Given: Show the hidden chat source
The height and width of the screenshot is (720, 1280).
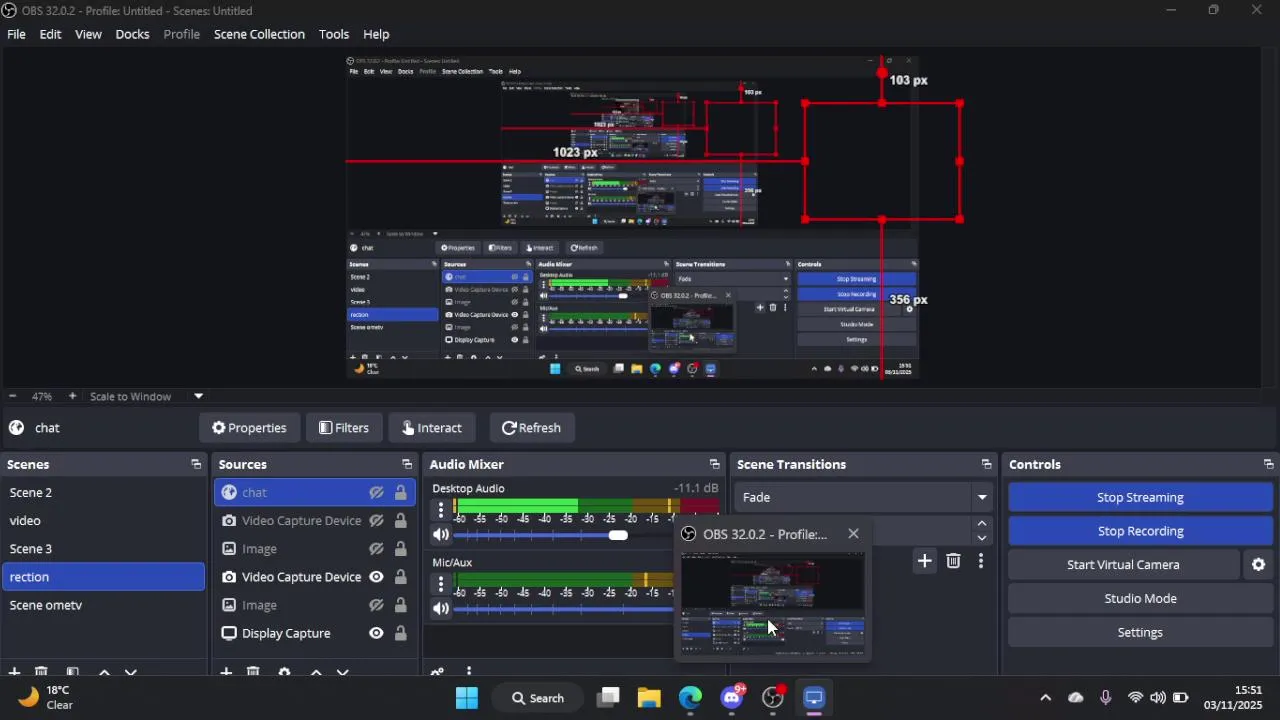Looking at the screenshot, I should [x=376, y=492].
